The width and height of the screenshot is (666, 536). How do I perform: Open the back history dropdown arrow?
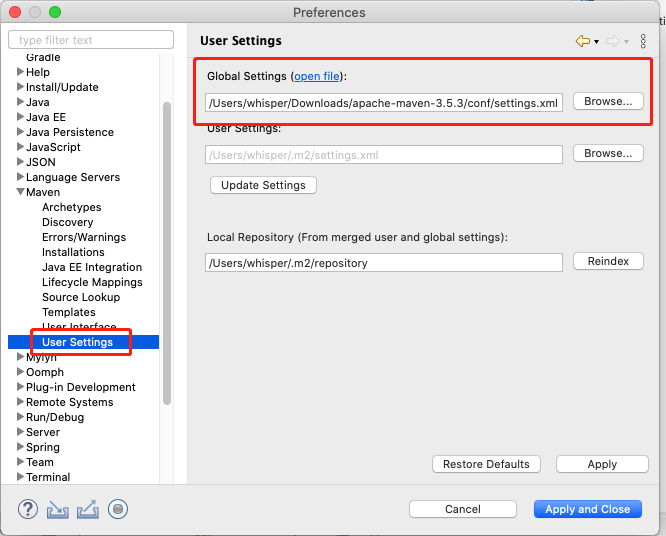[x=596, y=42]
